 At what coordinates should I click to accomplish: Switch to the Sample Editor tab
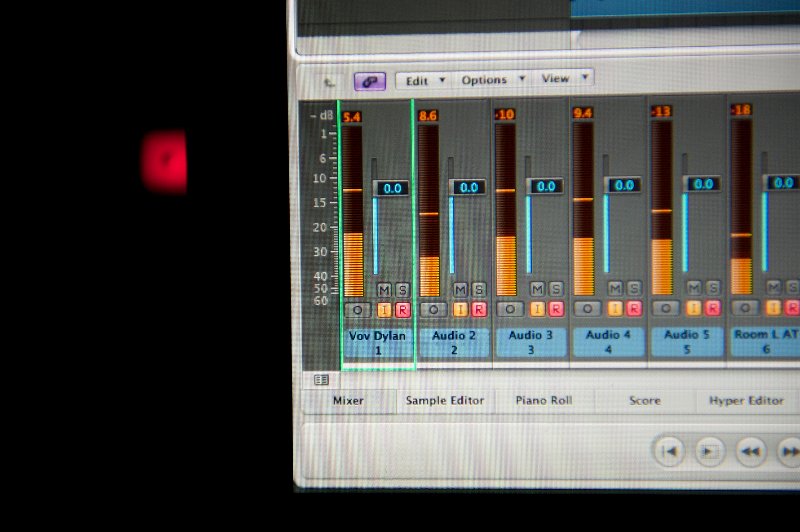[x=445, y=401]
